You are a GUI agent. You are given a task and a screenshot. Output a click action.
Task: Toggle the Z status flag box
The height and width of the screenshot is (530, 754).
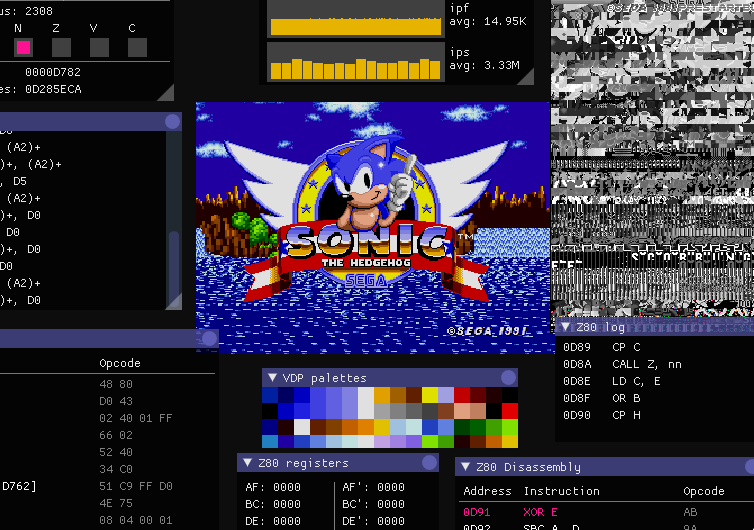pyautogui.click(x=61, y=48)
